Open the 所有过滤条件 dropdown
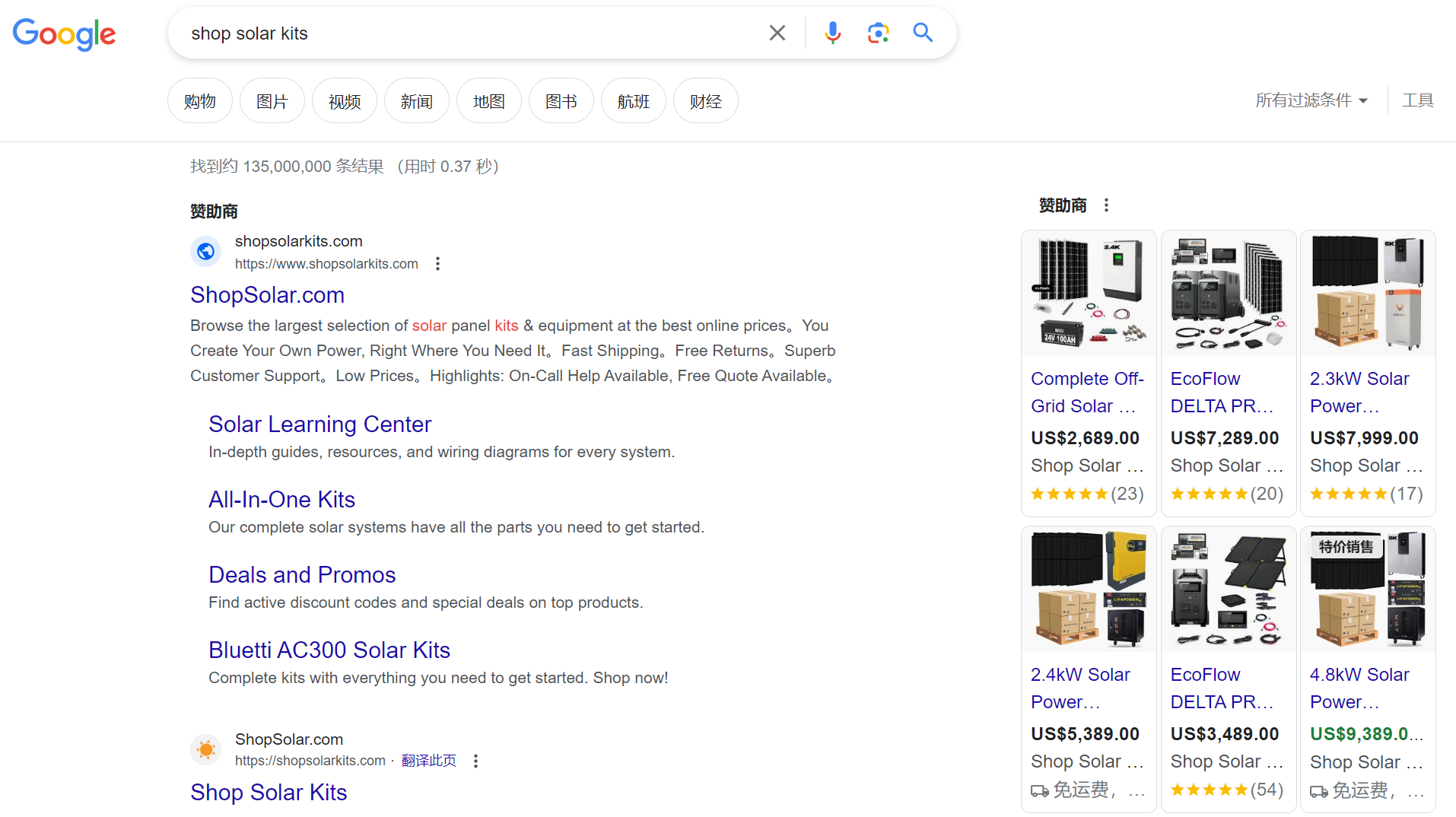The height and width of the screenshot is (817, 1456). pyautogui.click(x=1311, y=100)
